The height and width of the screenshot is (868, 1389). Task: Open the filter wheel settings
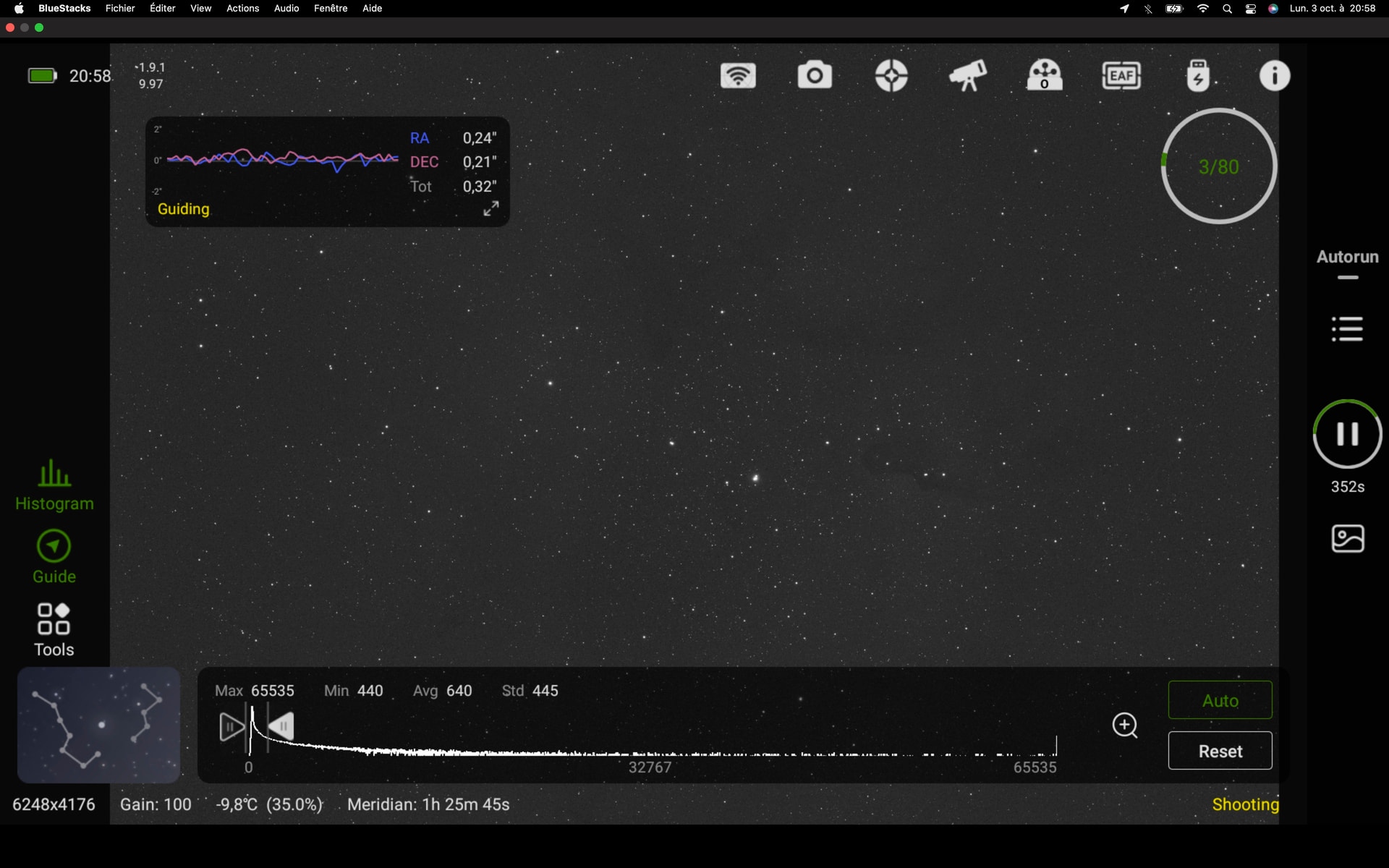coord(1045,75)
